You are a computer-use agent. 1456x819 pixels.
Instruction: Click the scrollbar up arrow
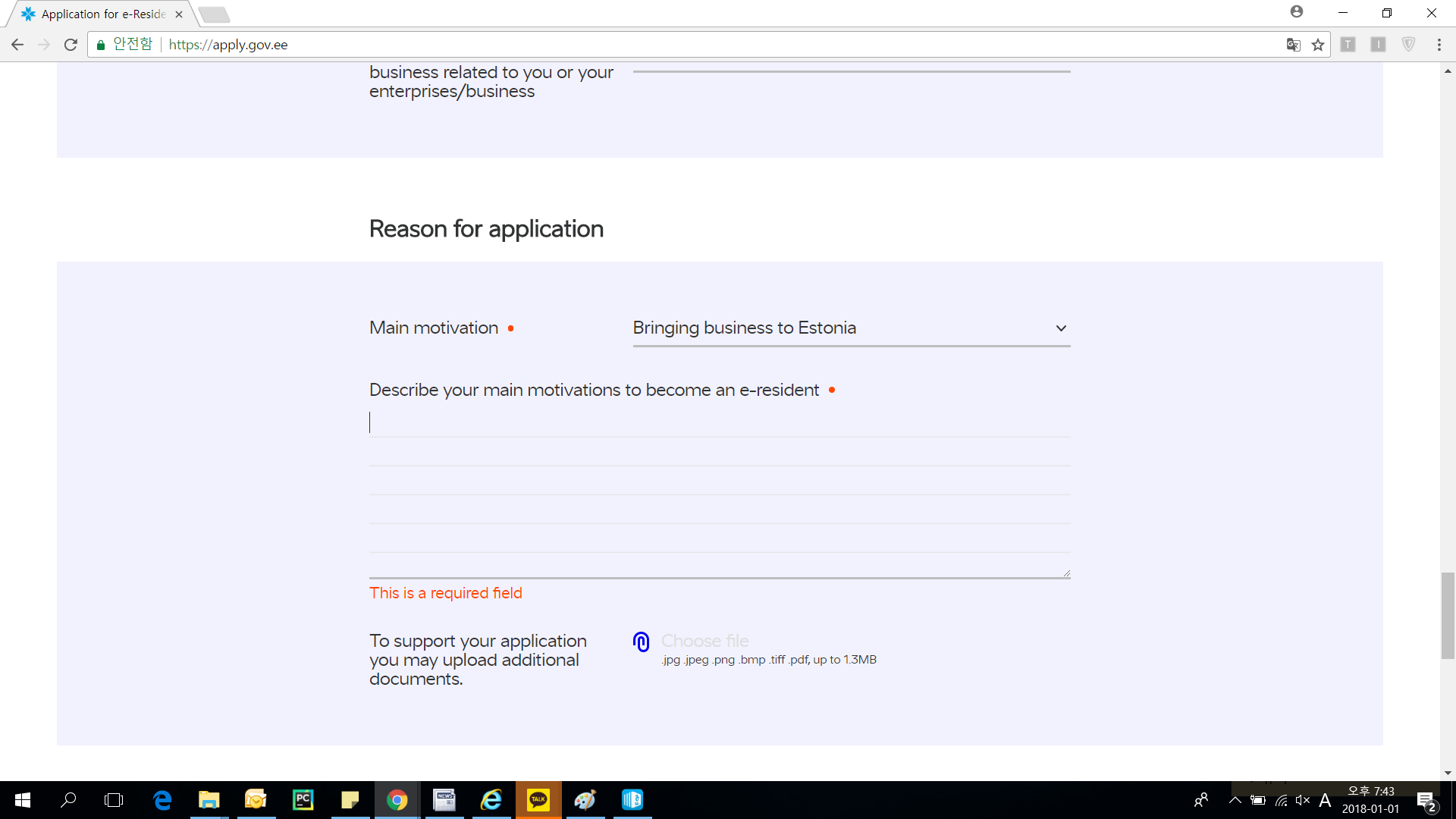pos(1448,71)
